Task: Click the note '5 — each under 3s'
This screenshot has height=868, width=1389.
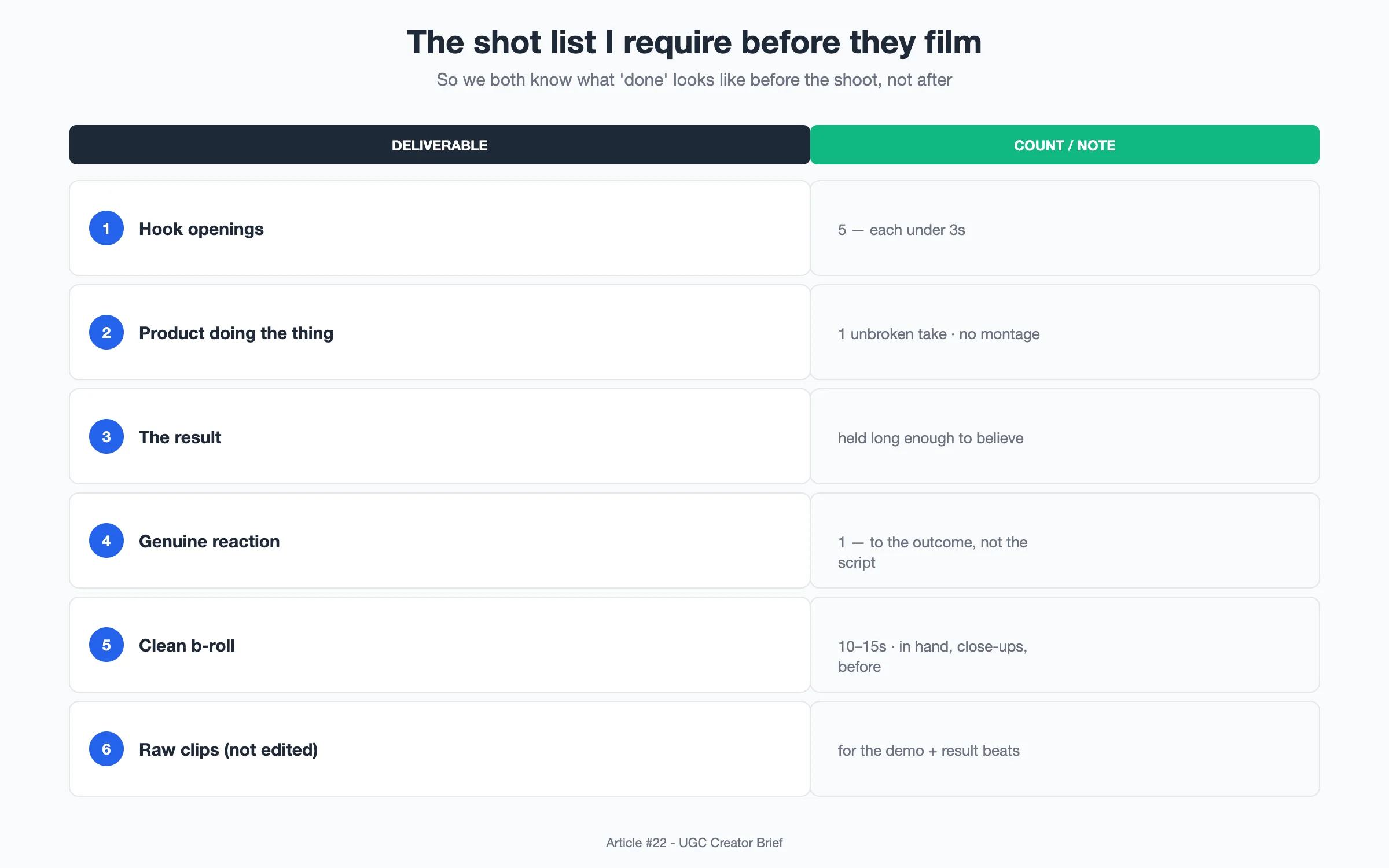Action: pos(902,230)
